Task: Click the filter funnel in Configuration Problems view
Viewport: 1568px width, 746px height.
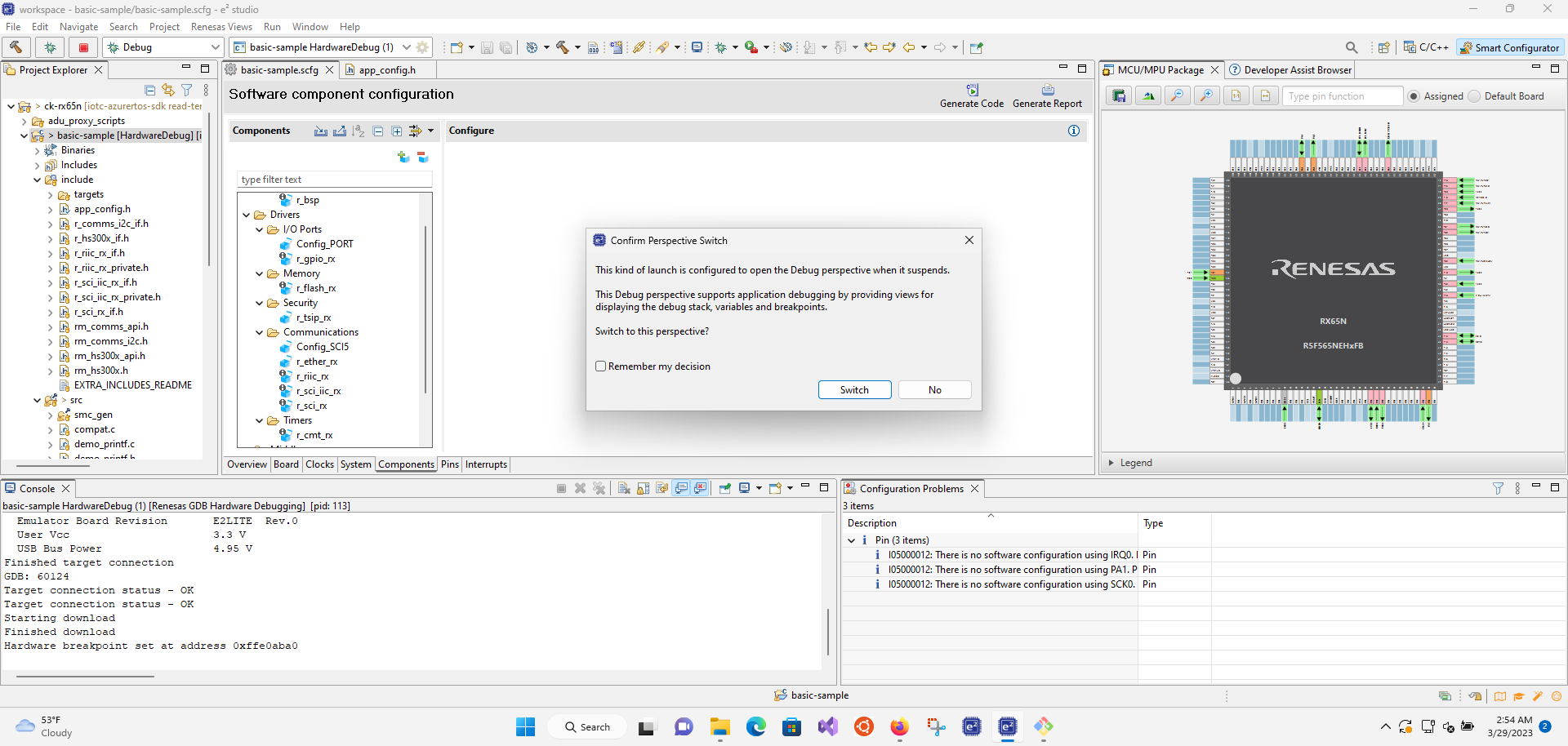Action: pyautogui.click(x=1498, y=488)
